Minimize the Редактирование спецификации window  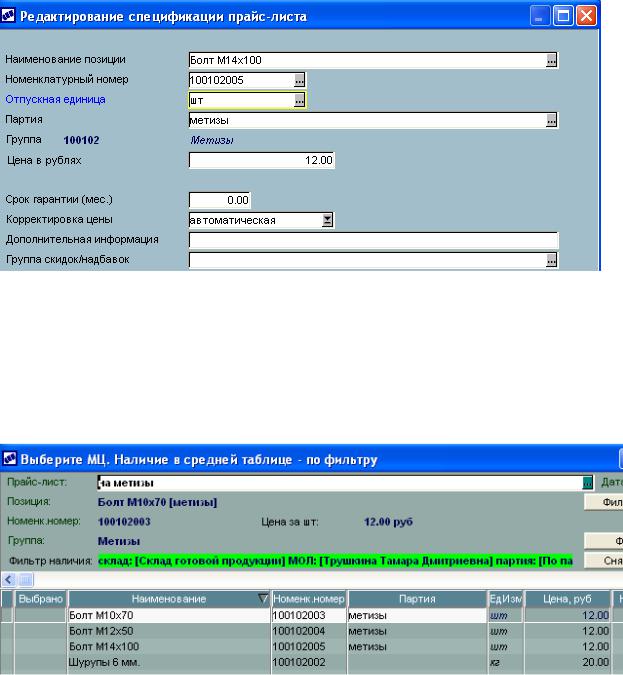(x=539, y=16)
